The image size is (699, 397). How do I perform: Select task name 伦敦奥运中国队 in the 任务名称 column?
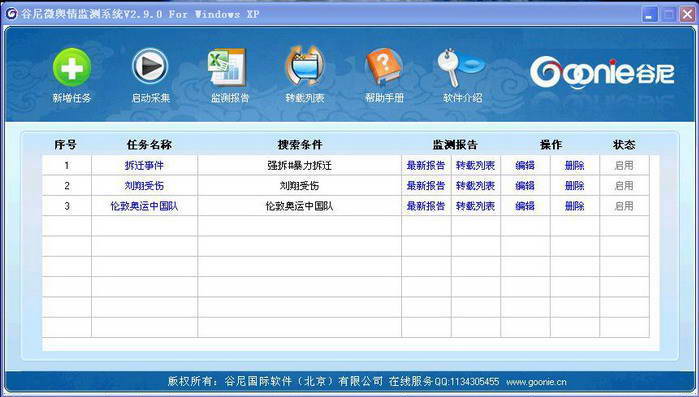144,206
